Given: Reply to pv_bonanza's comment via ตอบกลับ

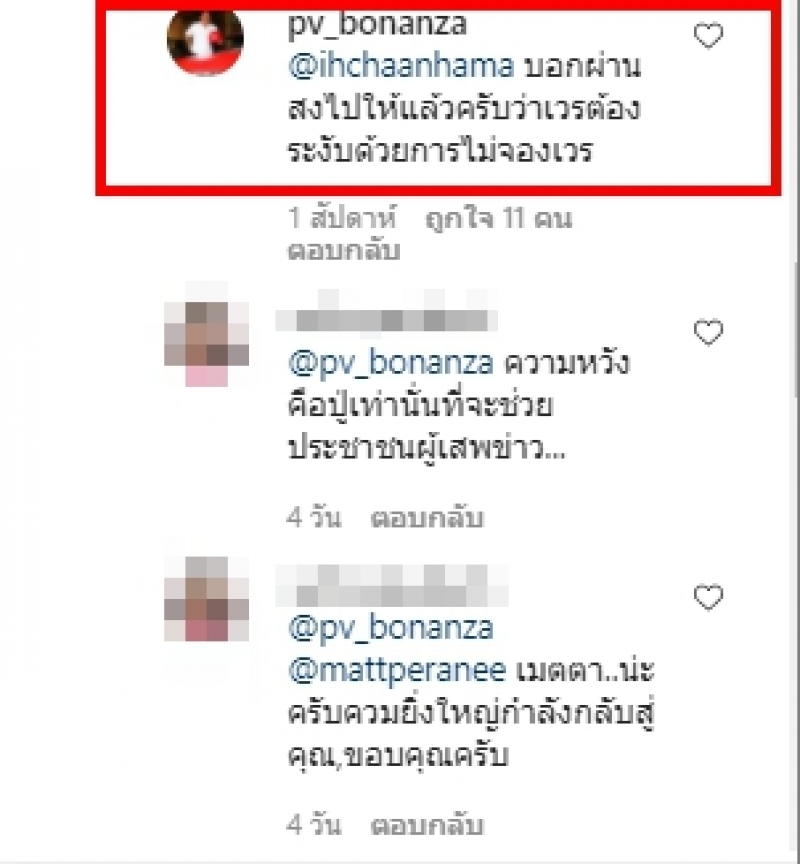Looking at the screenshot, I should coord(344,251).
